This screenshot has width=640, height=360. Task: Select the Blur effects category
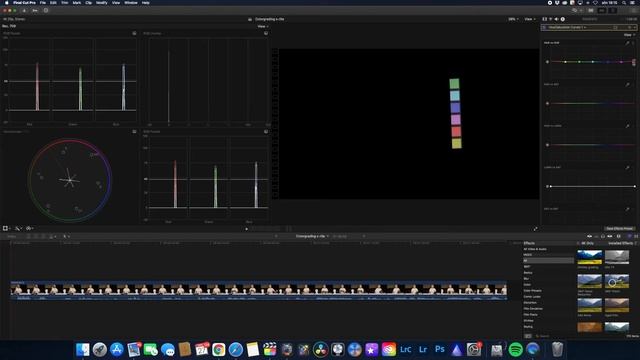point(526,279)
